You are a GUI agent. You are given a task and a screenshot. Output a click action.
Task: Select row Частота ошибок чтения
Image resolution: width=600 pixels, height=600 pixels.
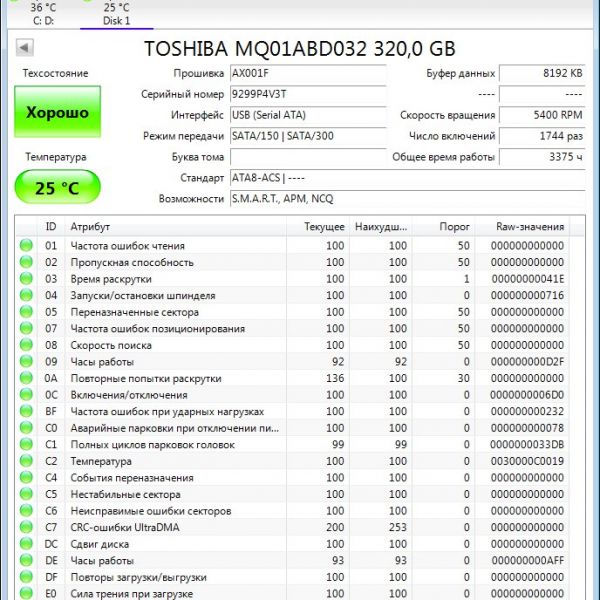[293, 245]
